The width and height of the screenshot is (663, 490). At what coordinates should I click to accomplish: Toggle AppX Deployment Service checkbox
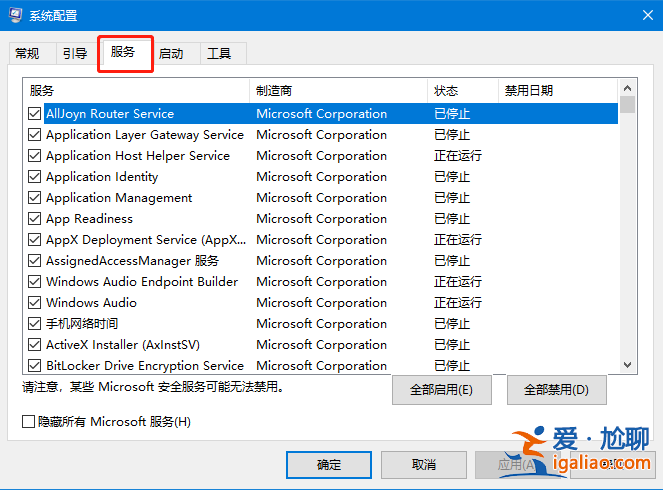tap(34, 240)
